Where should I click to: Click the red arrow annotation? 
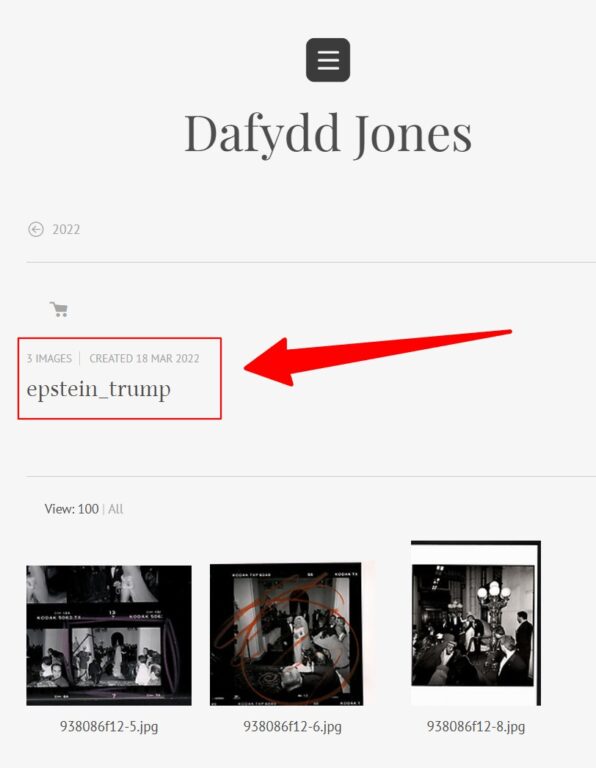tap(377, 358)
